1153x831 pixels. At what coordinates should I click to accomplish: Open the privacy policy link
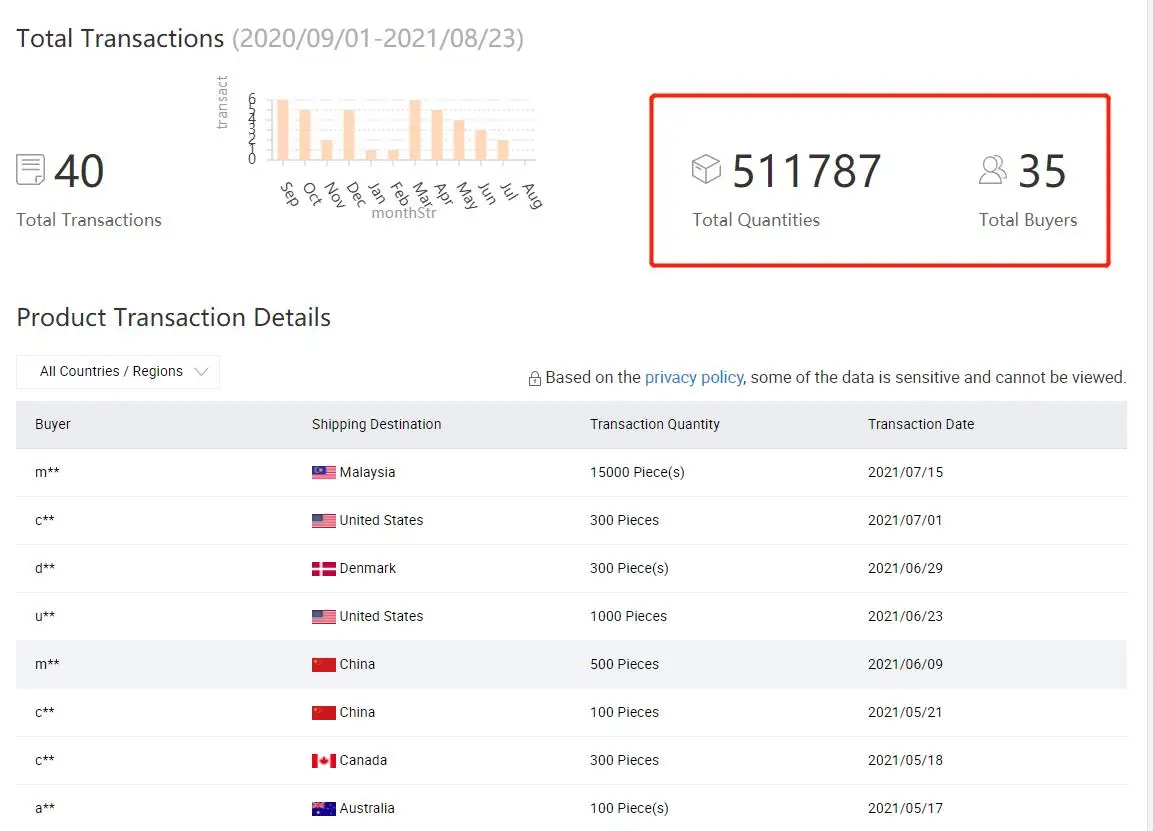coord(693,377)
